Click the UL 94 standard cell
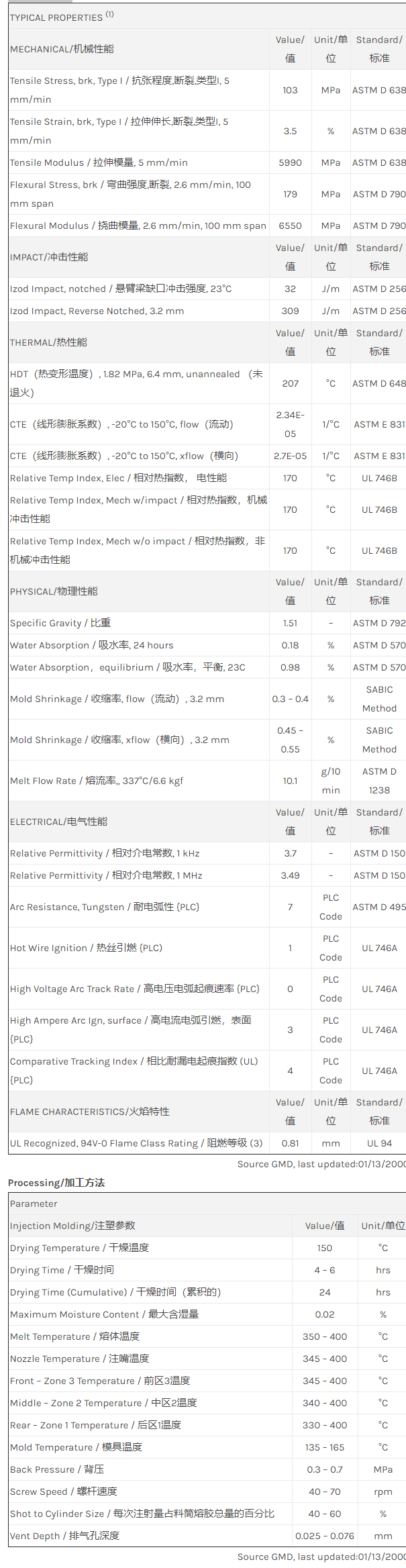Viewport: 406px width, 1568px height. pyautogui.click(x=379, y=1143)
